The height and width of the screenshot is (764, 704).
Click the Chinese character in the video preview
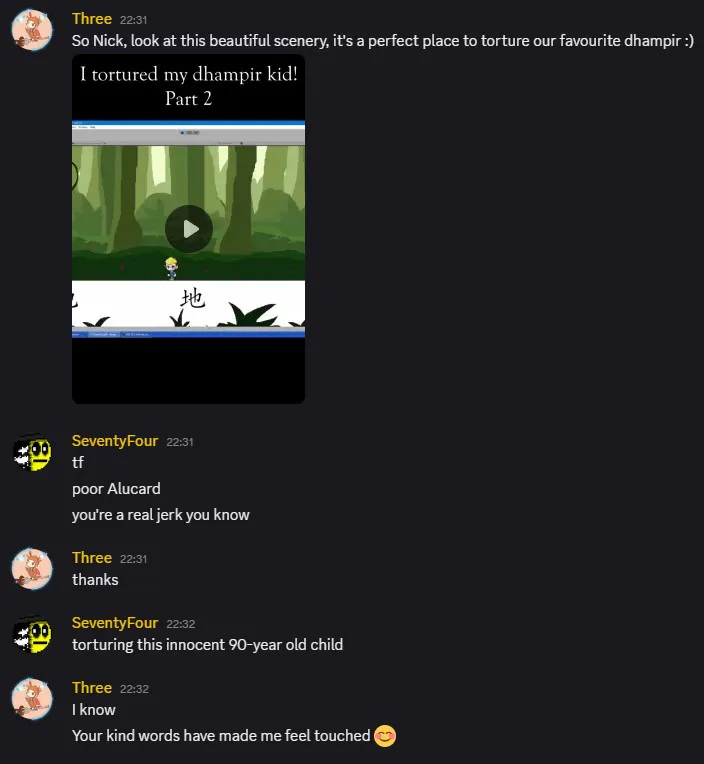(192, 298)
